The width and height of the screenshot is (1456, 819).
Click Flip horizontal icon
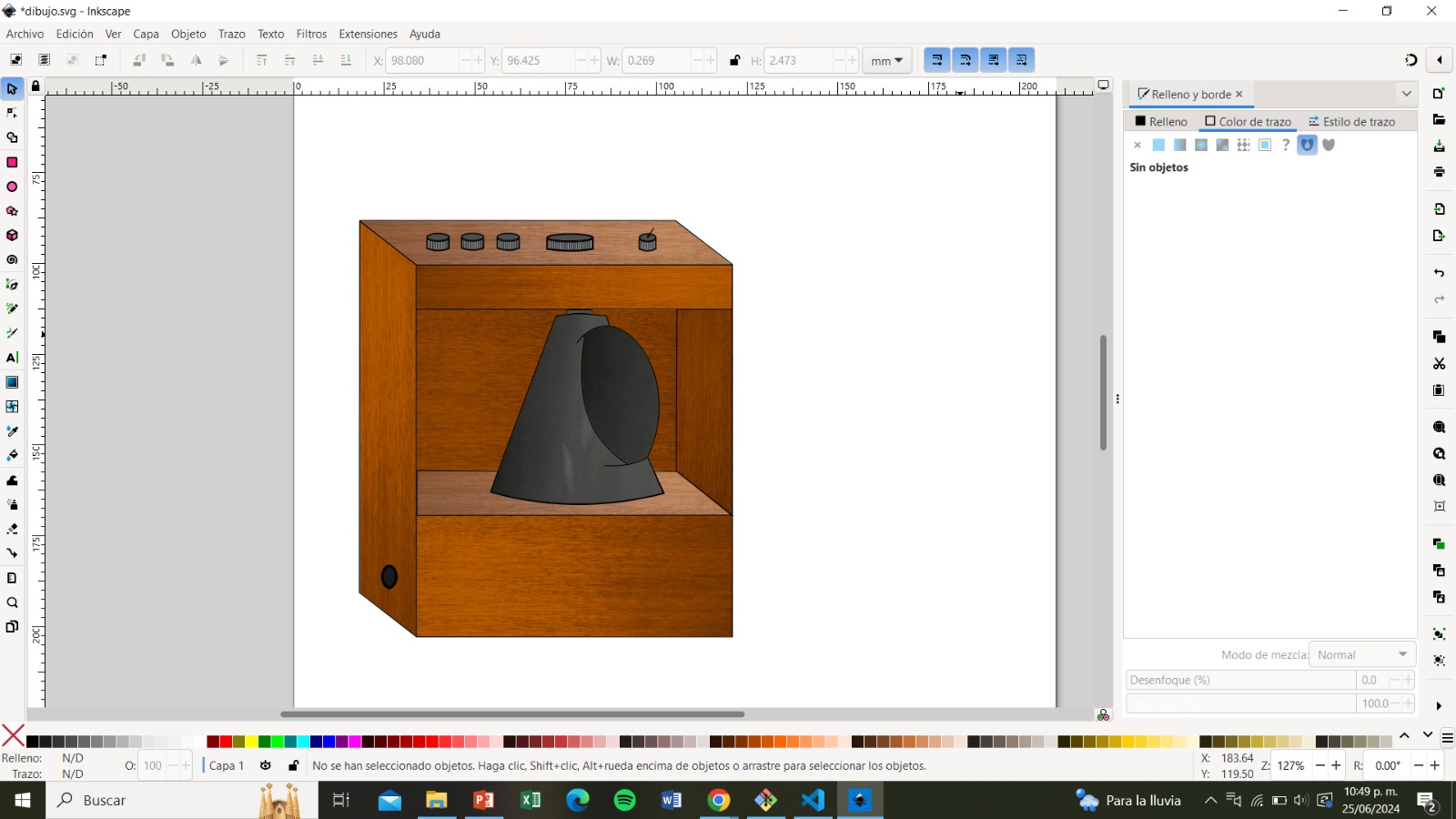tap(196, 60)
